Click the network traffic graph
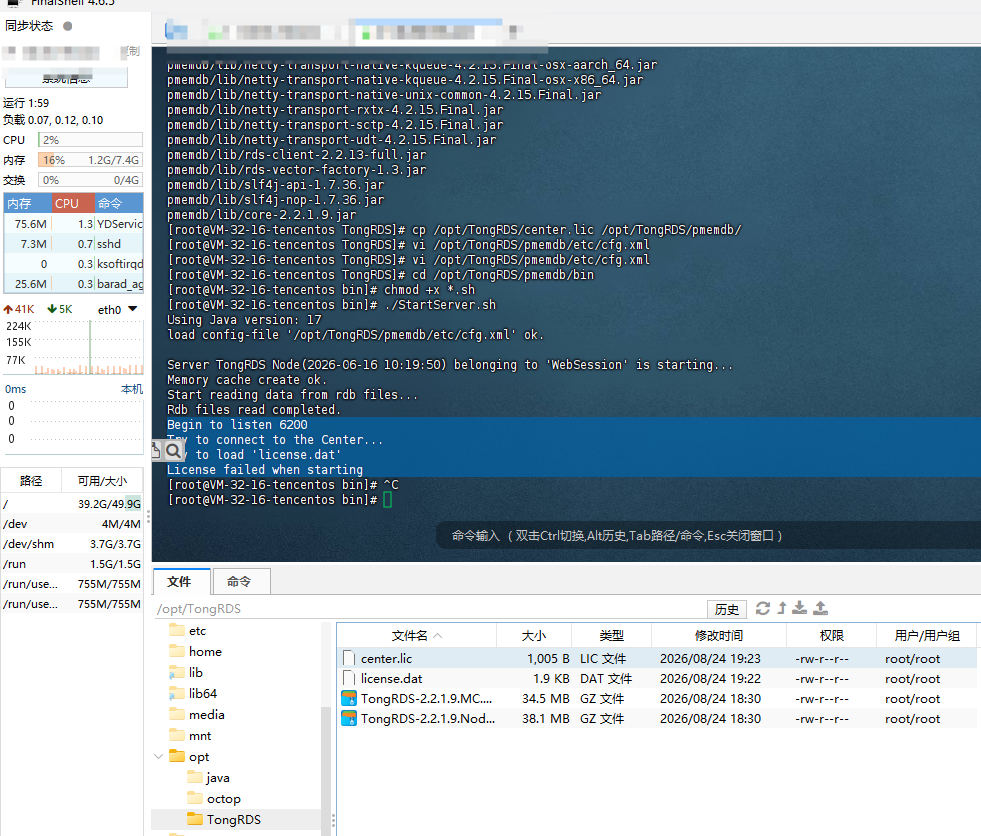 [x=74, y=348]
